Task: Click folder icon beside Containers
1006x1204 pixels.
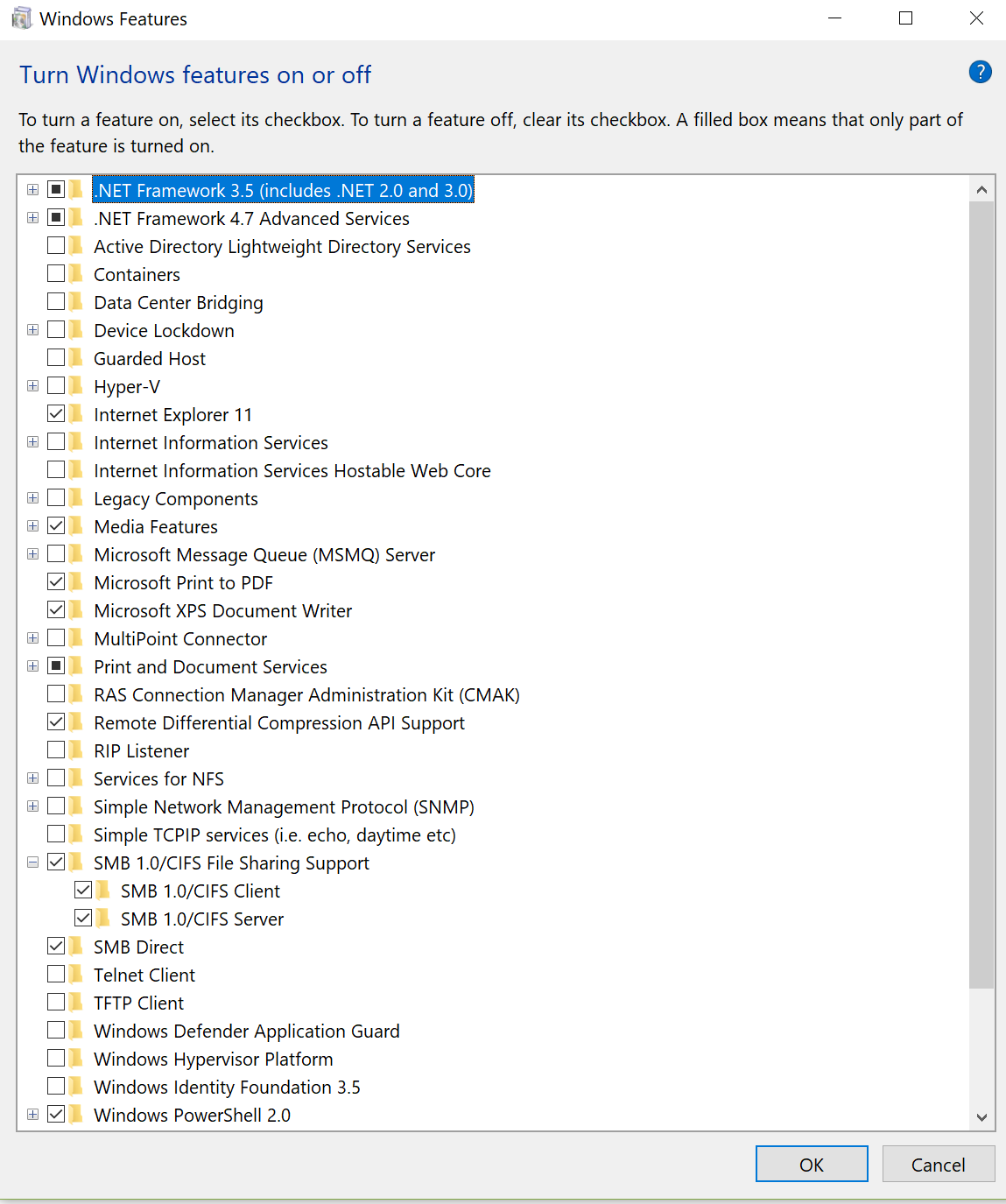Action: click(77, 274)
